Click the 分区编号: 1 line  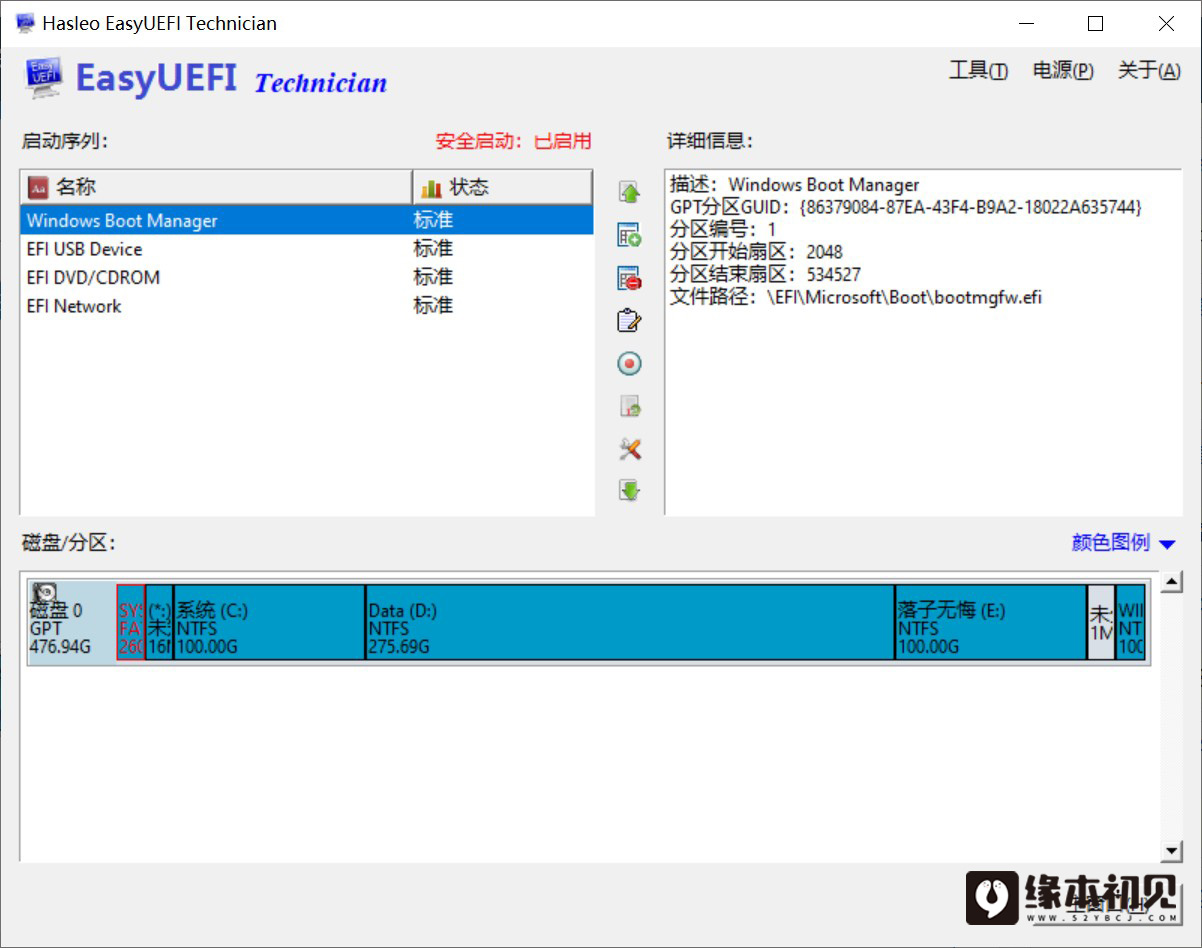[x=723, y=230]
